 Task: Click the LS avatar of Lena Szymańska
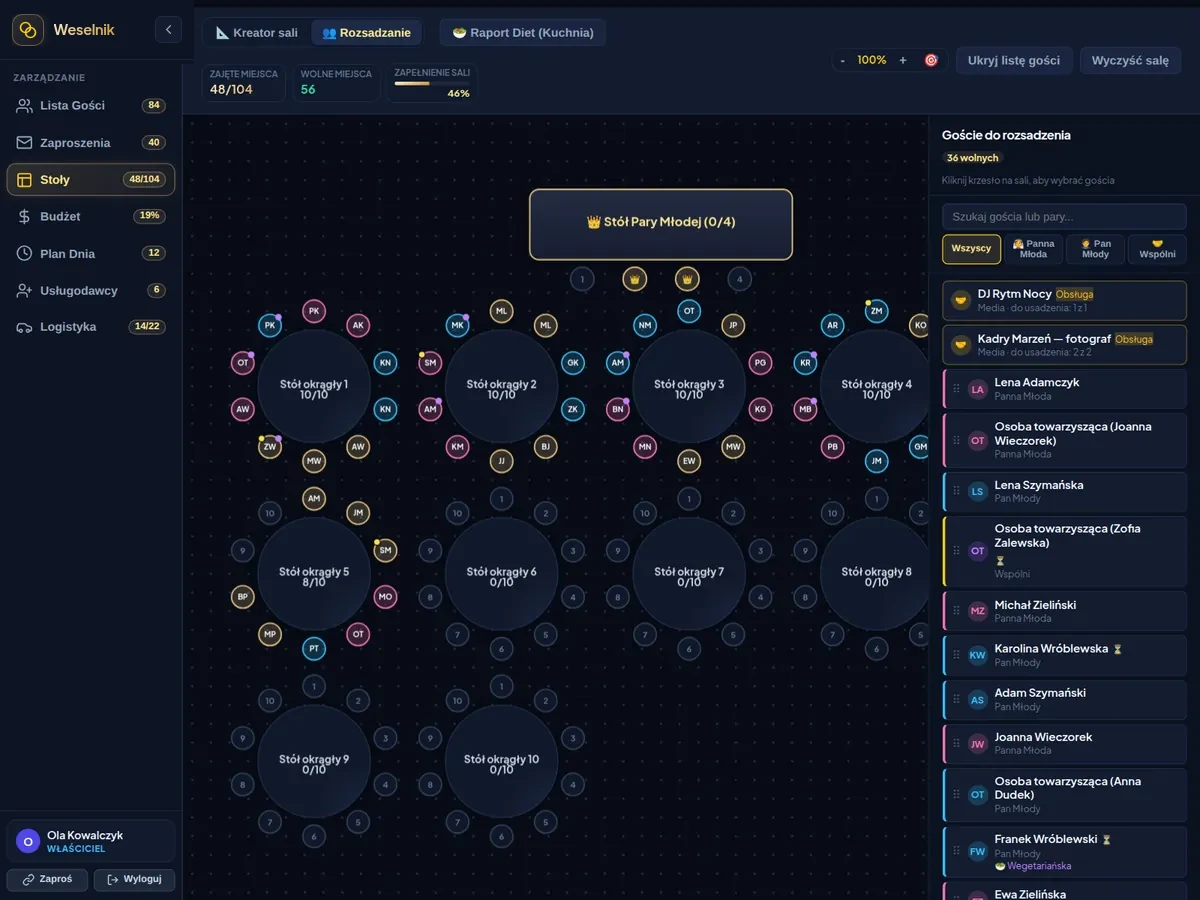pyautogui.click(x=978, y=491)
